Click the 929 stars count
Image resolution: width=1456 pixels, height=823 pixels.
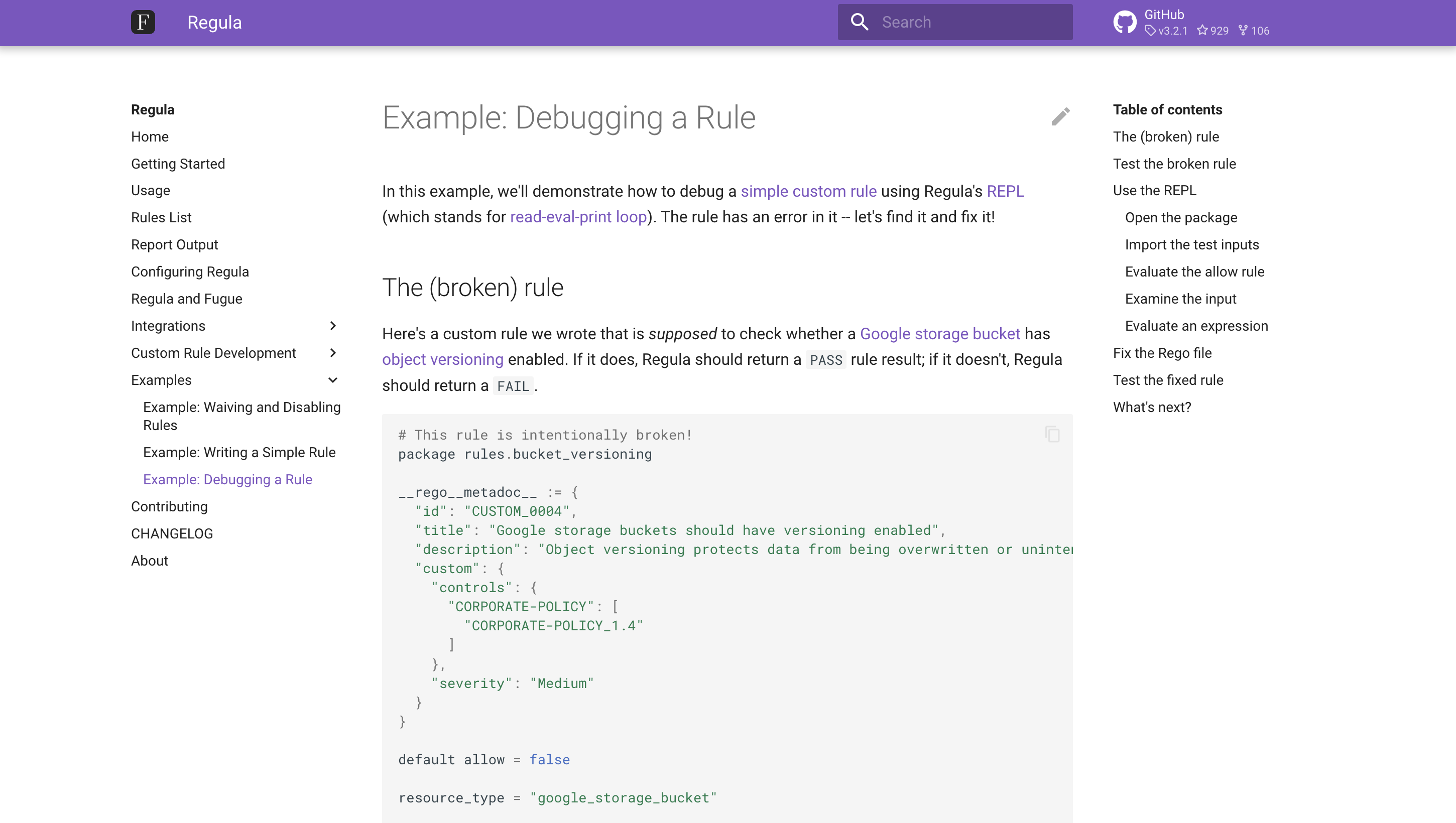1213,31
